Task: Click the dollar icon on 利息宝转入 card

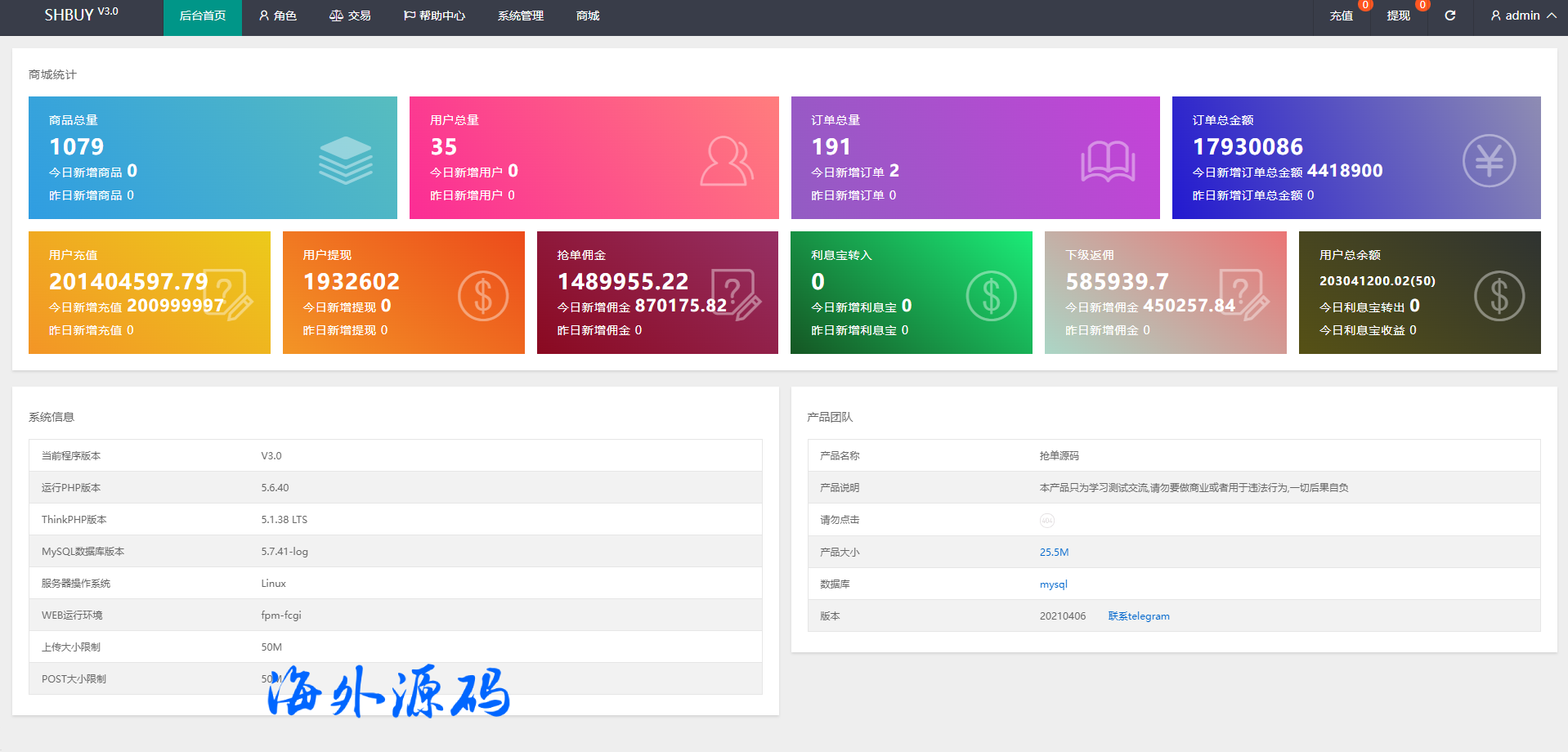Action: tap(991, 295)
